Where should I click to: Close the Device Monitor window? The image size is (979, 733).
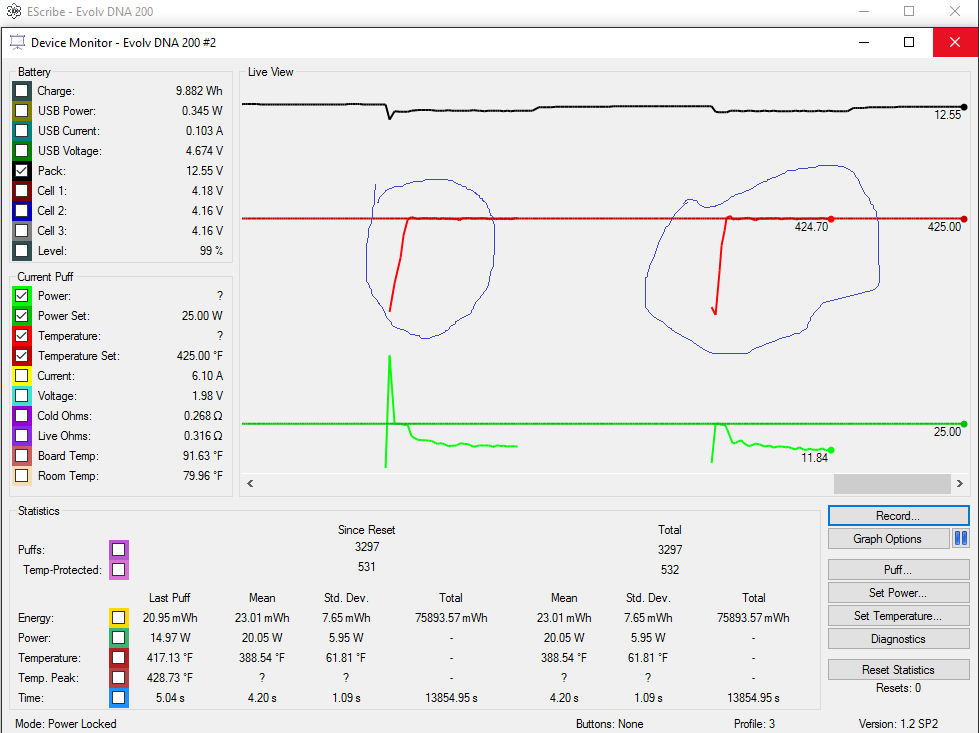click(955, 42)
